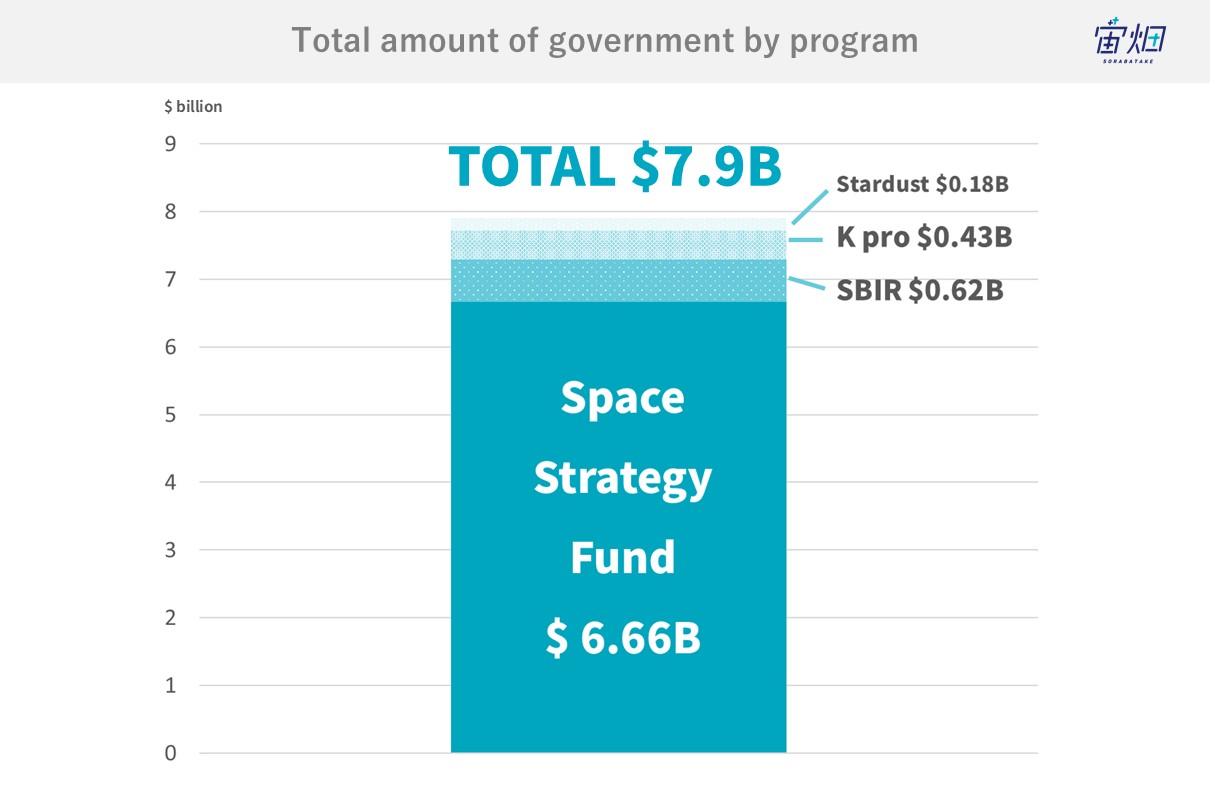Click the y-axis label 0

click(170, 753)
